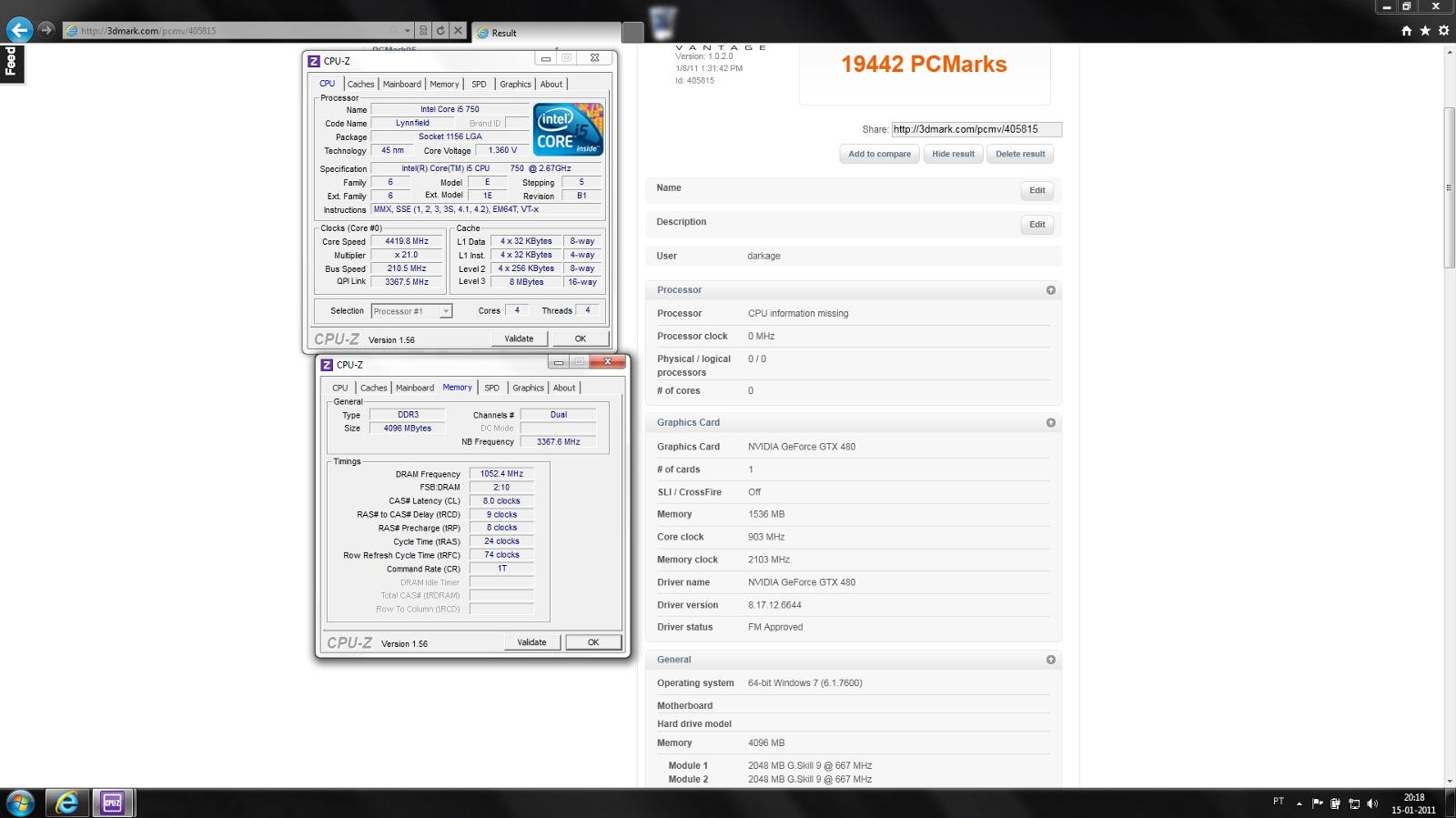
Task: Click the darkage user name
Action: click(763, 257)
